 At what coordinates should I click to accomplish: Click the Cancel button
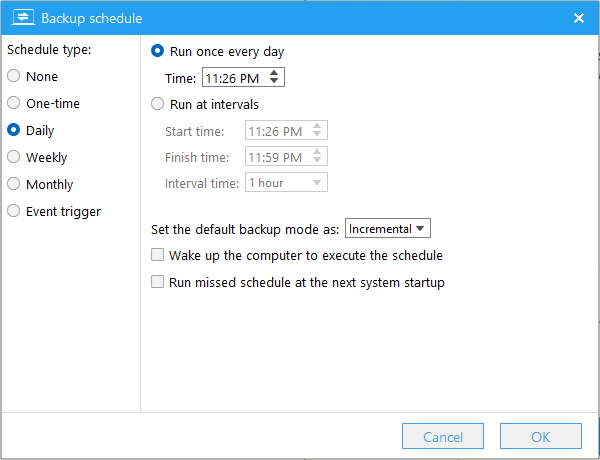click(x=443, y=437)
